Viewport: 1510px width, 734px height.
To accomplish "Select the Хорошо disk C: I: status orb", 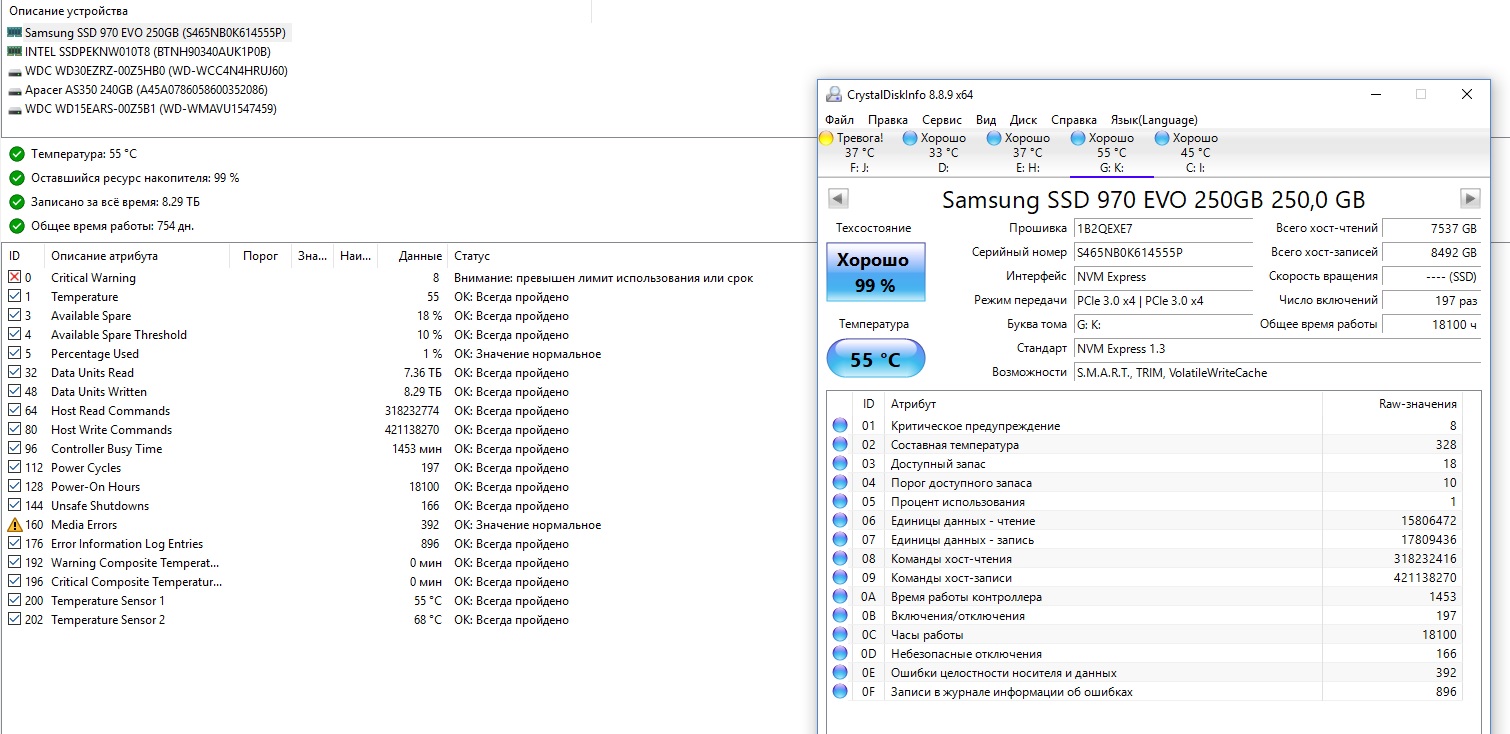I will click(1162, 138).
